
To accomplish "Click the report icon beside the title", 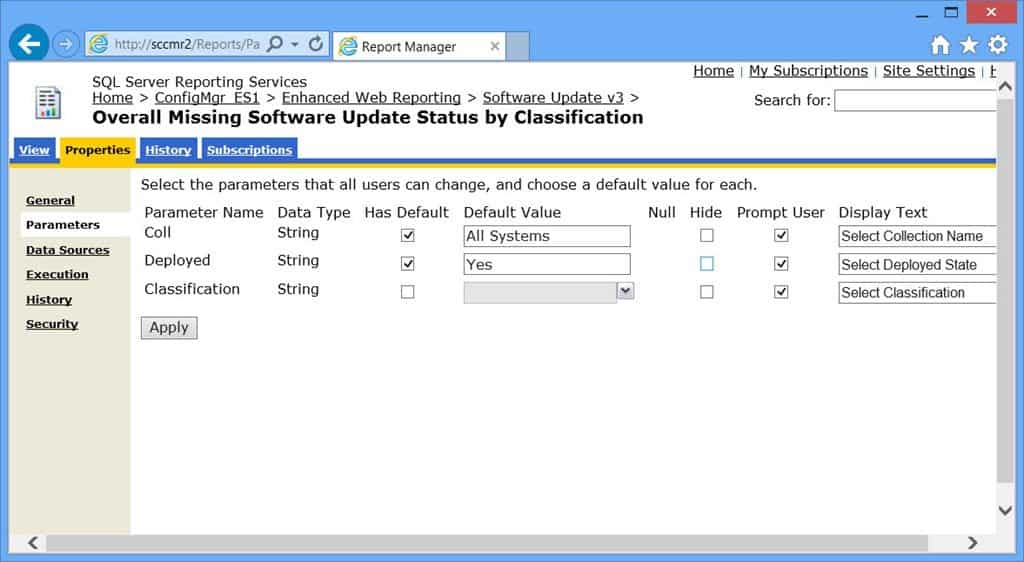I will [48, 102].
